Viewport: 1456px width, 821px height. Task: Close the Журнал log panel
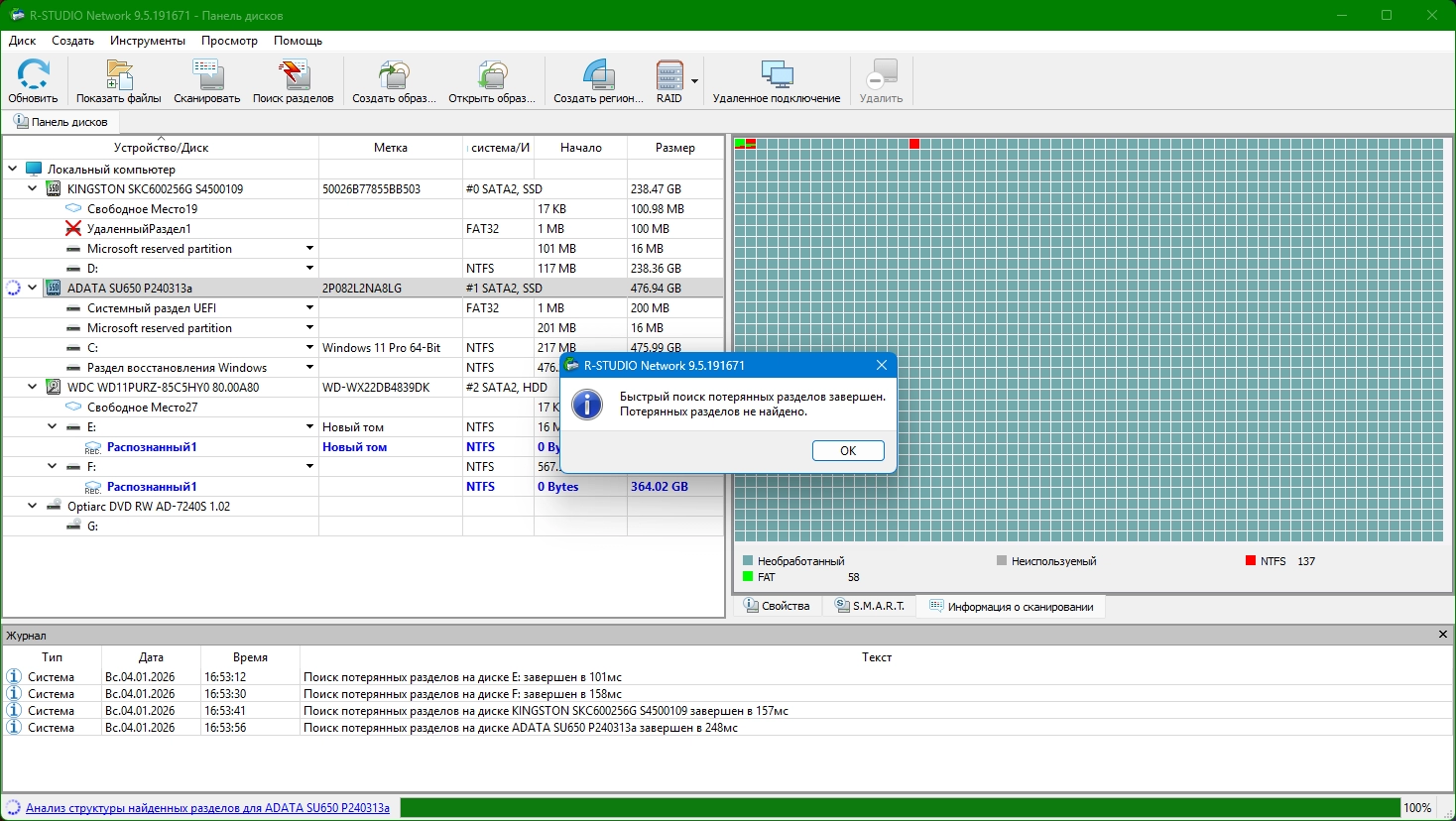pyautogui.click(x=1442, y=635)
